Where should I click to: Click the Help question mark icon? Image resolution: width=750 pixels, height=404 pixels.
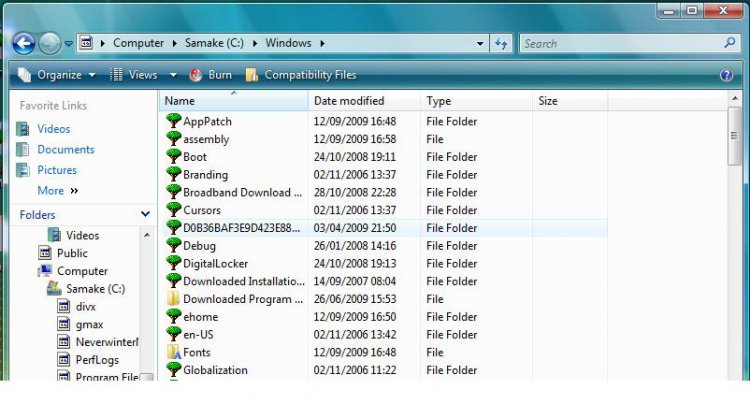pos(726,75)
